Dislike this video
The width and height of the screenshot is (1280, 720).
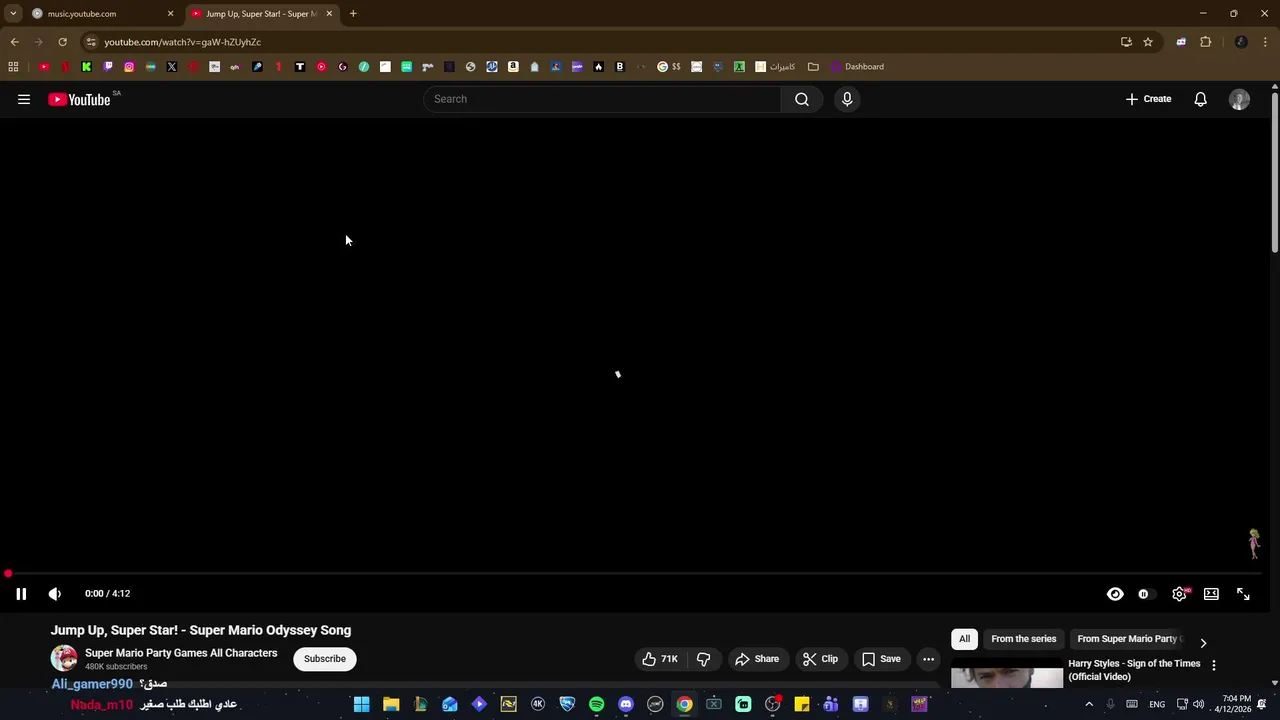tap(703, 659)
